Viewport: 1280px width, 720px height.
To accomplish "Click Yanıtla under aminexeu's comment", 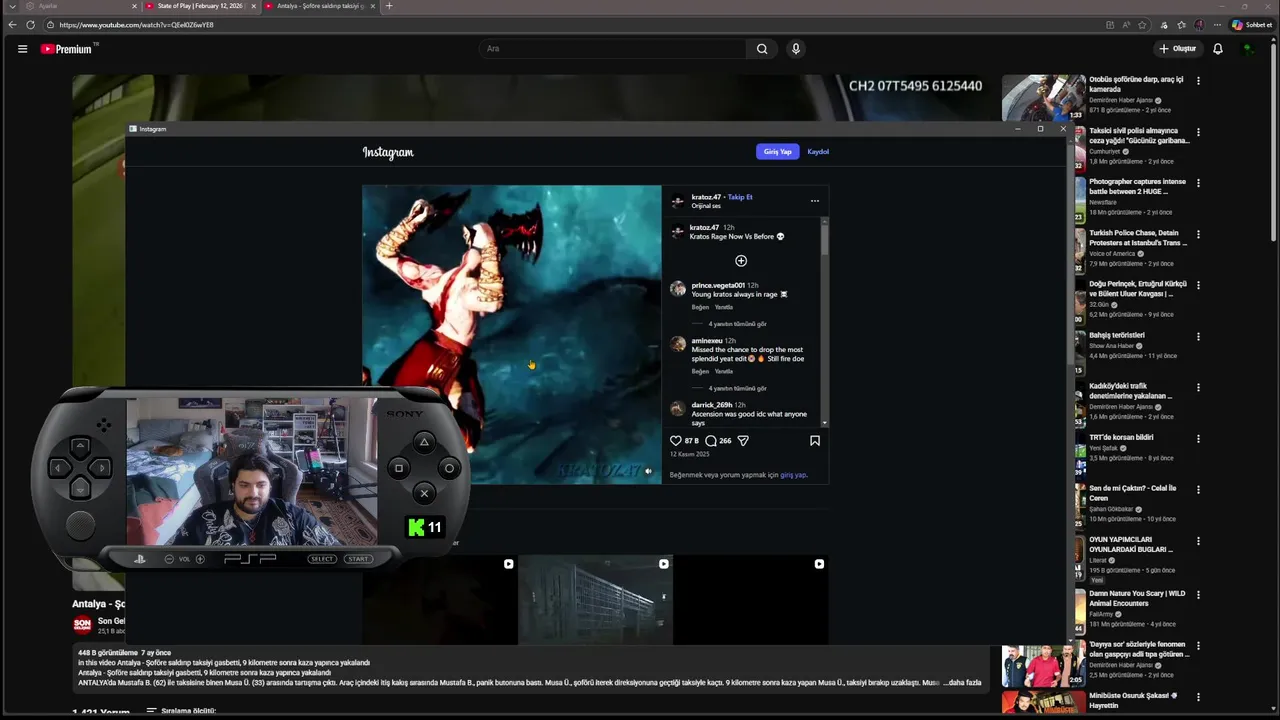I will point(723,371).
